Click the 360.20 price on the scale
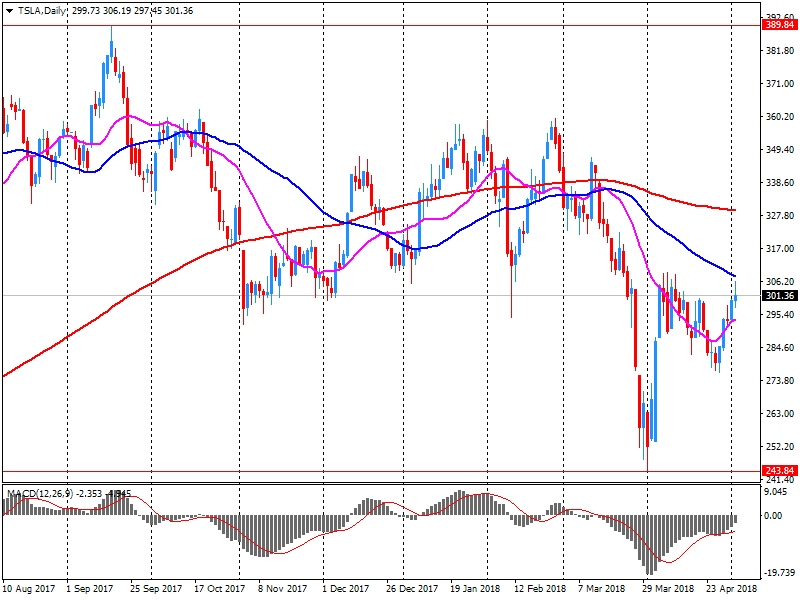 tap(778, 117)
